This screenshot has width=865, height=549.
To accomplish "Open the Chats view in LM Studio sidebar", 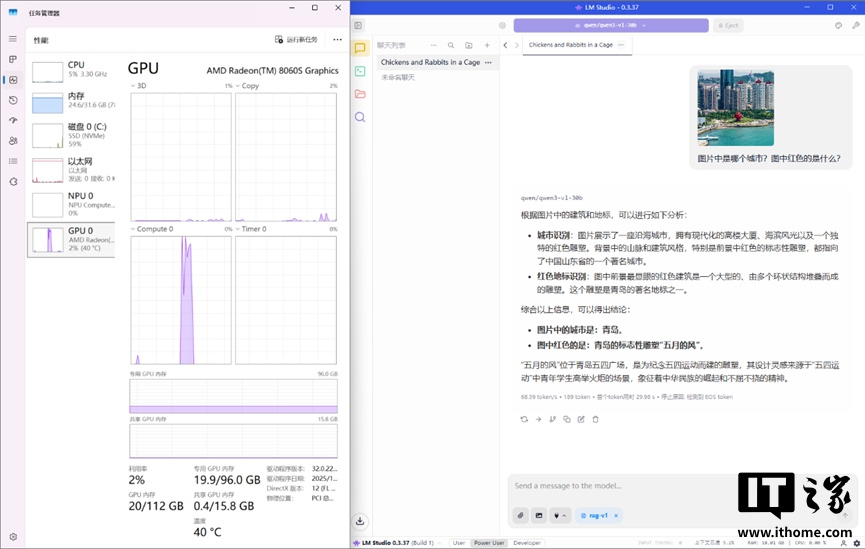I will (360, 48).
